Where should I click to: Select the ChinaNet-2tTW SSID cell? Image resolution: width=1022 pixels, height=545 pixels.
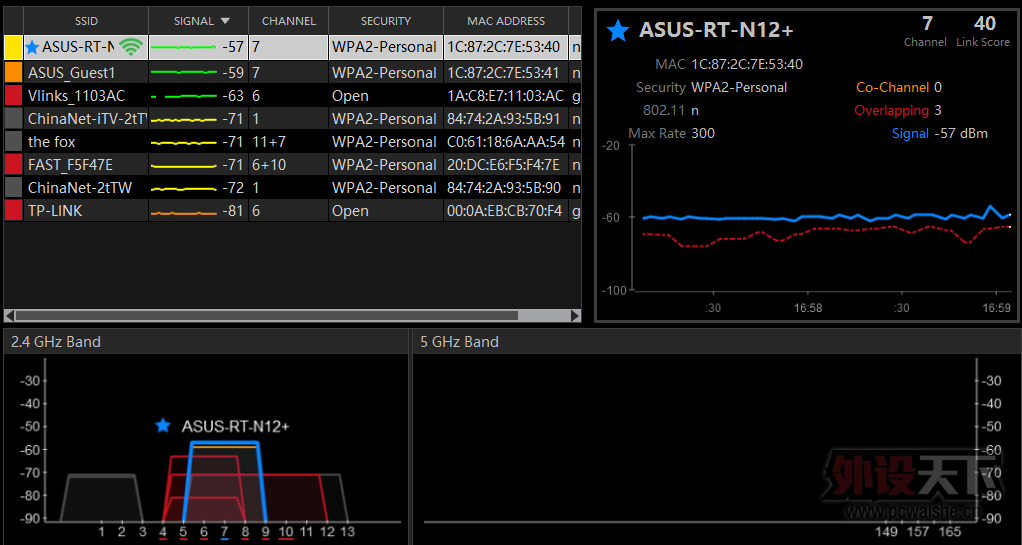[86, 188]
